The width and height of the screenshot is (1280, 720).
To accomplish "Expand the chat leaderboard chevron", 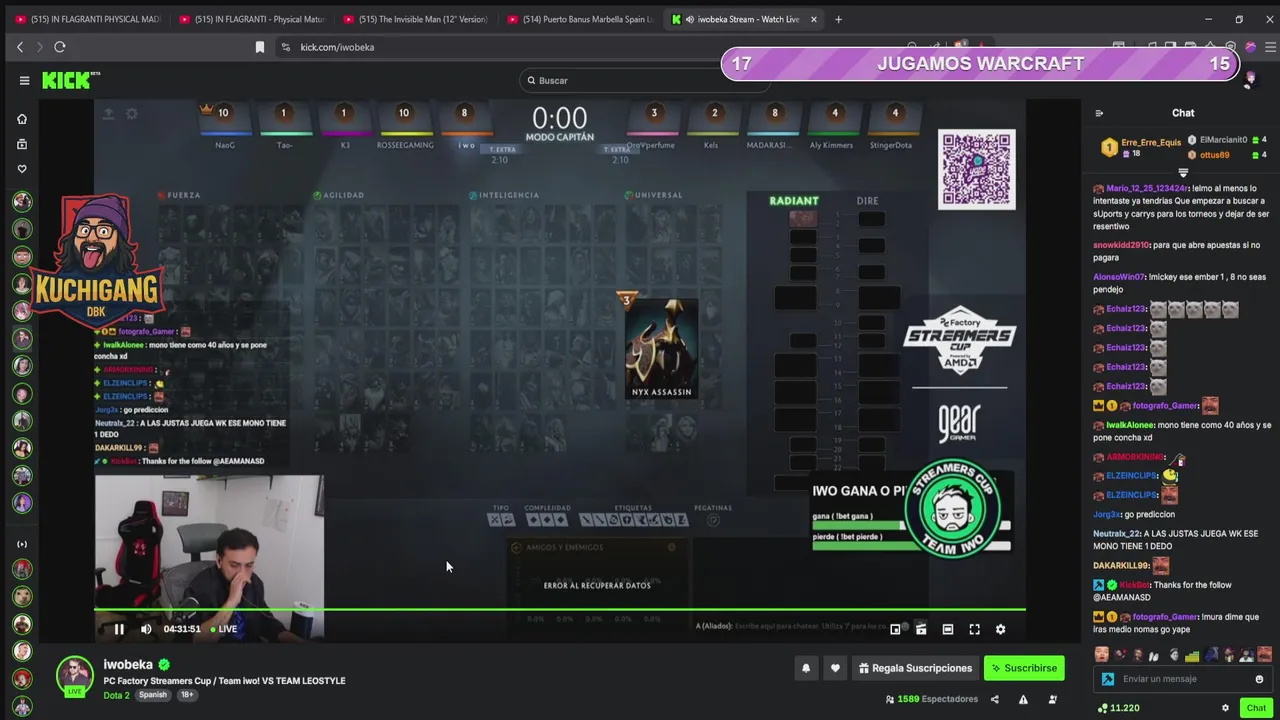I will click(1183, 173).
